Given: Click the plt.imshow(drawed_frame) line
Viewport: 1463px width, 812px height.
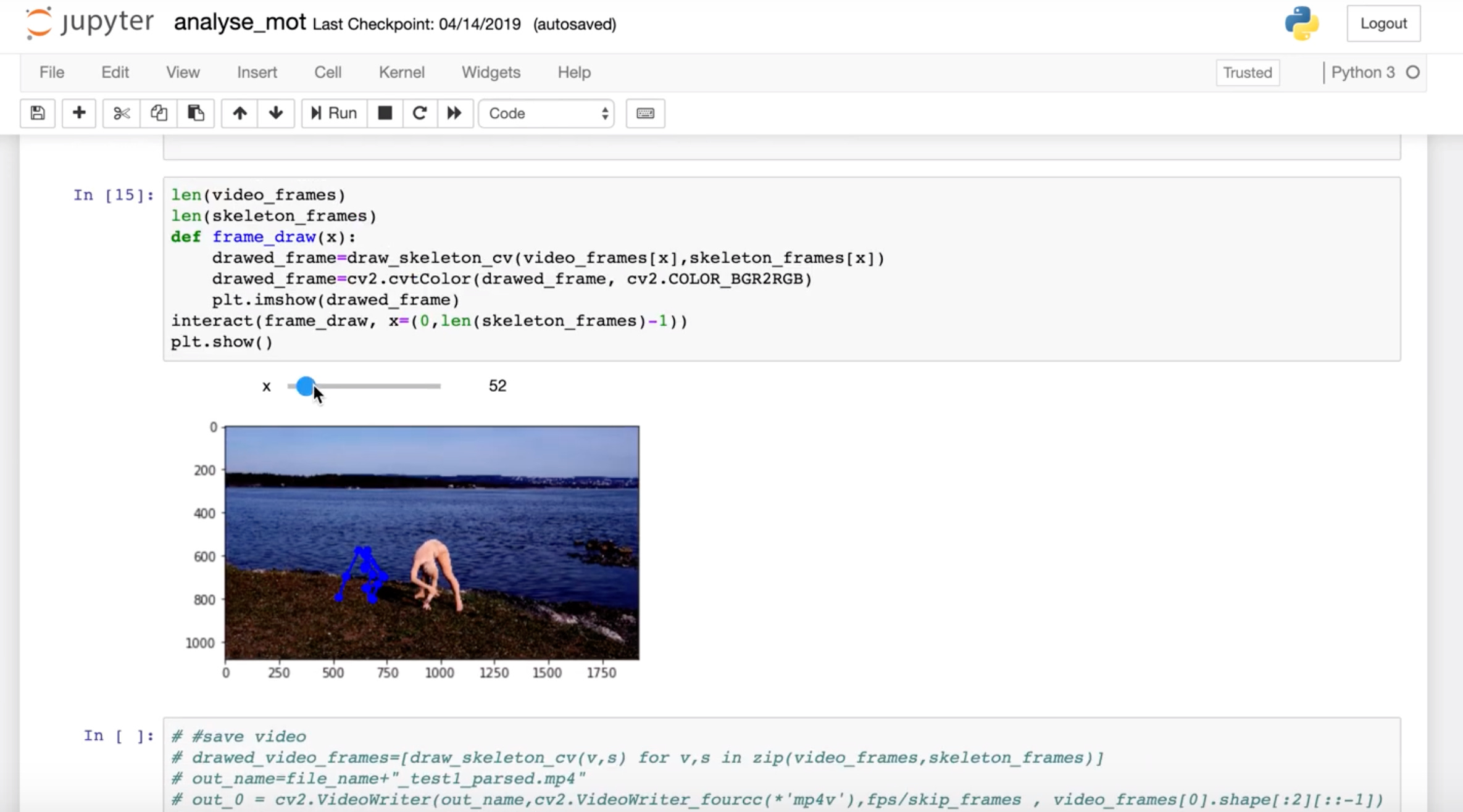Looking at the screenshot, I should (336, 300).
